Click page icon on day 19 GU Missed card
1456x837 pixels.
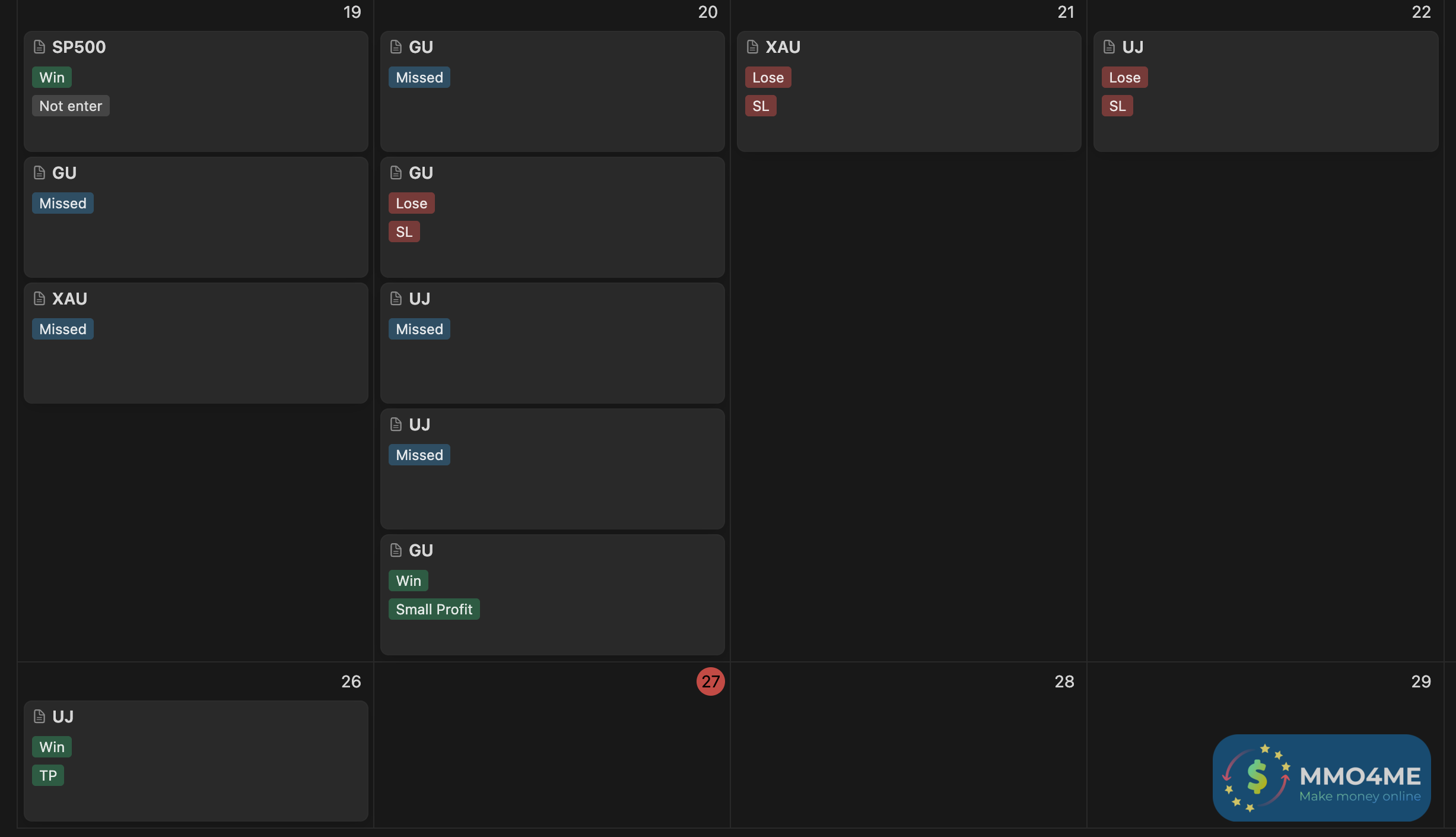coord(40,173)
